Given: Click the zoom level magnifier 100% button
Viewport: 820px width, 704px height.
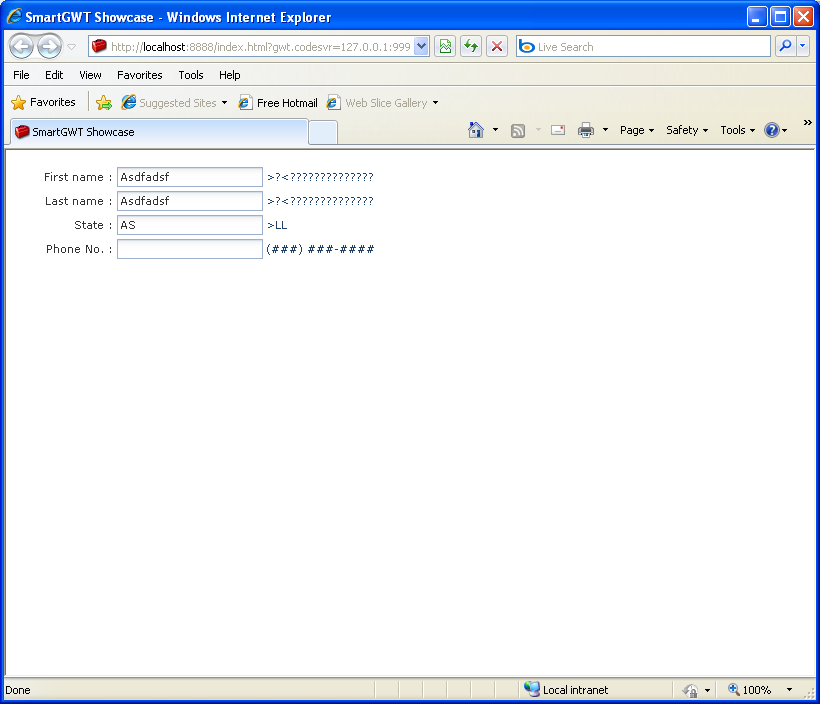Looking at the screenshot, I should 750,690.
